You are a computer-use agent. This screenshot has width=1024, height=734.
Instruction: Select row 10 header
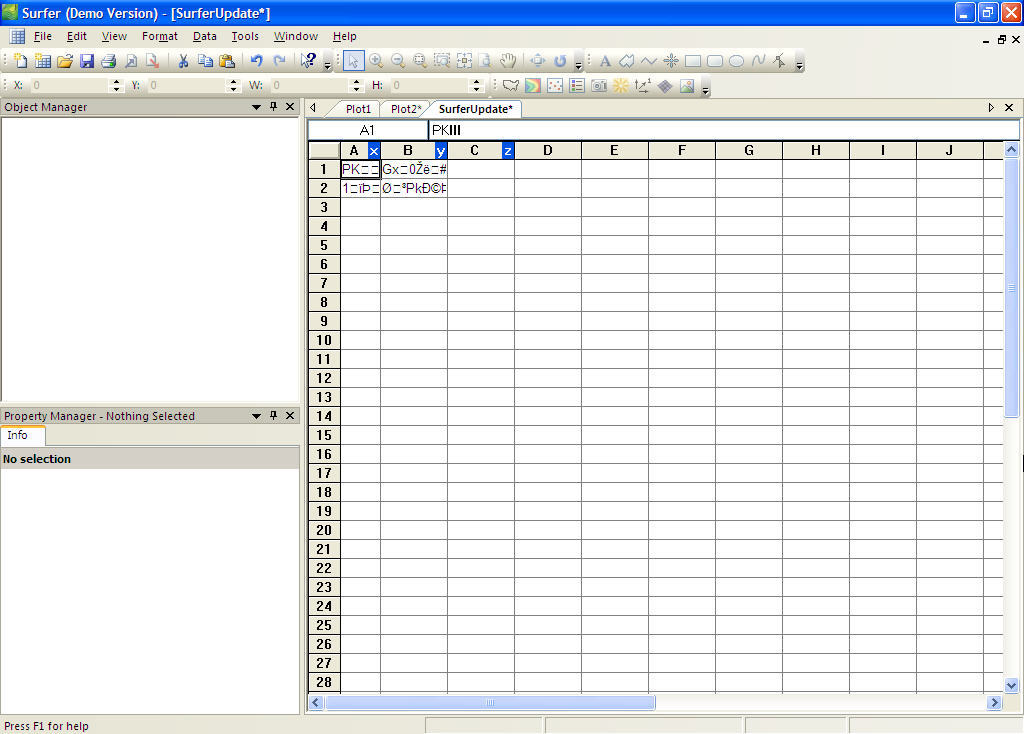tap(323, 340)
